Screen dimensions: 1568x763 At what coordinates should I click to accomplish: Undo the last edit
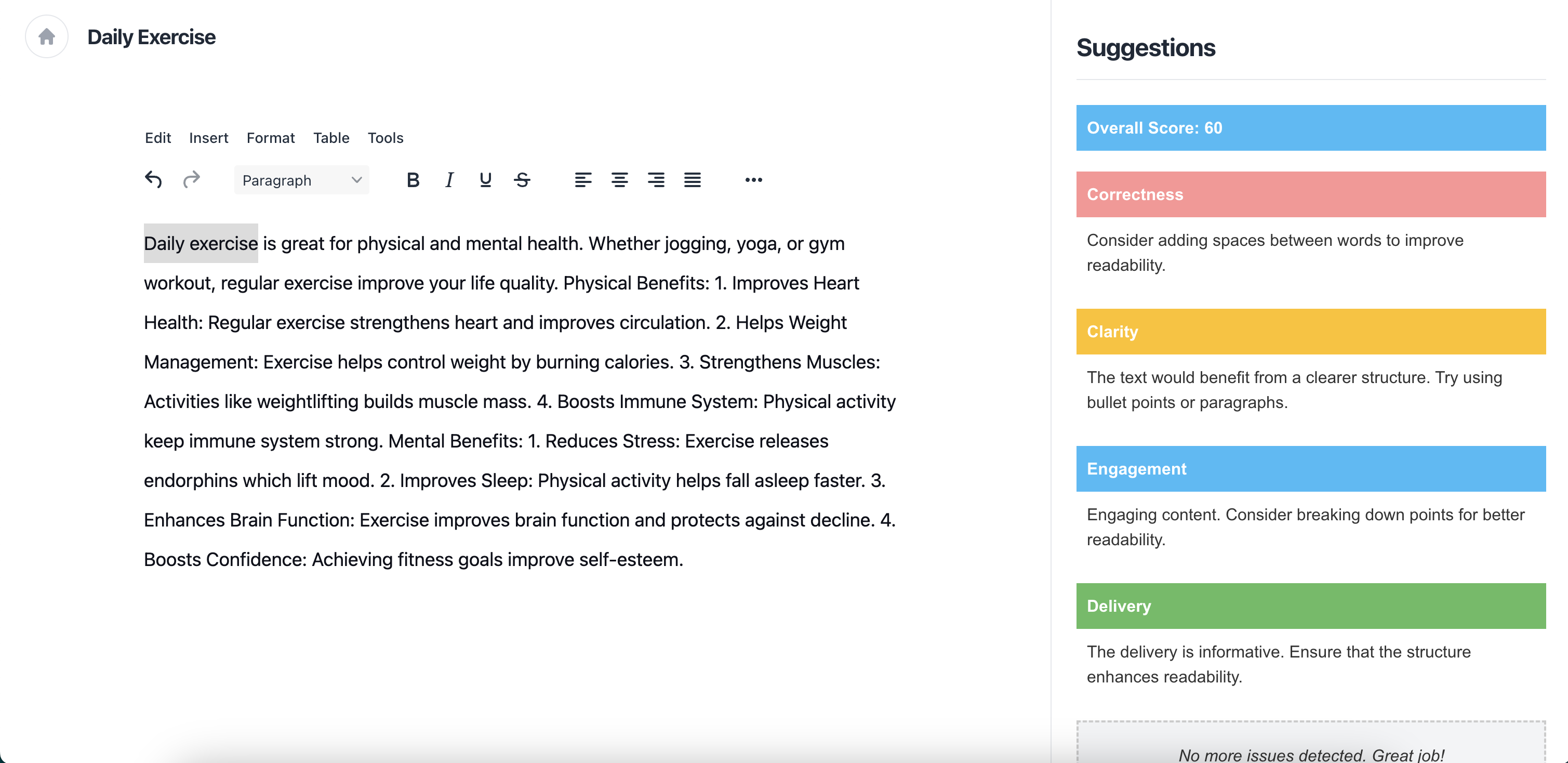tap(153, 180)
